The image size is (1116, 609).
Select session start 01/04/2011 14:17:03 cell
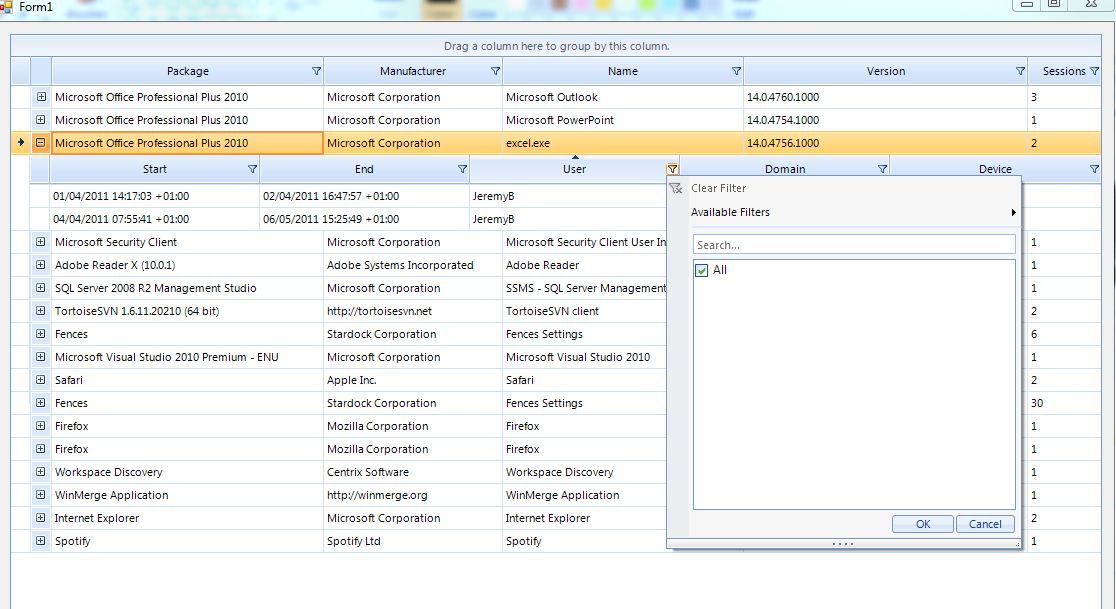pyautogui.click(x=154, y=196)
